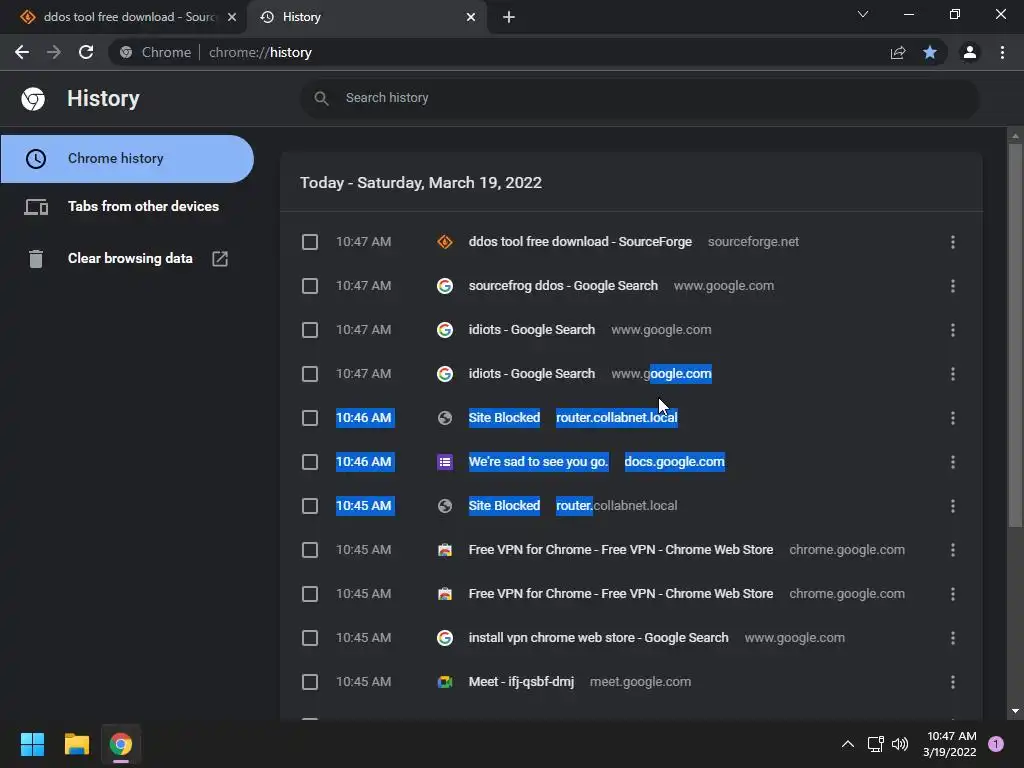Screen dimensions: 1024x768
Task: Open more actions for We're sad to see you go
Action: point(953,462)
